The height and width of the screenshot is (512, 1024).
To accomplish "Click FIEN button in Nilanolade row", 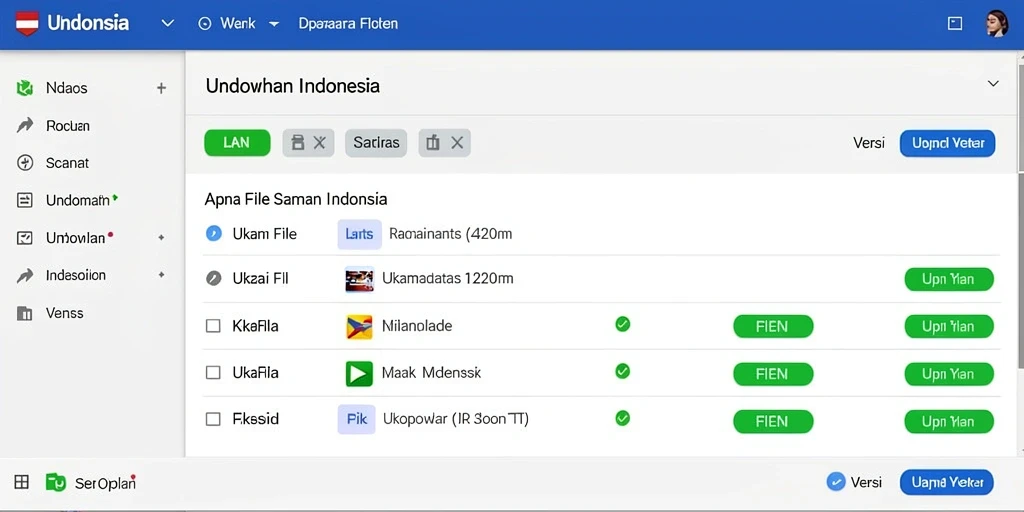I will tap(773, 326).
